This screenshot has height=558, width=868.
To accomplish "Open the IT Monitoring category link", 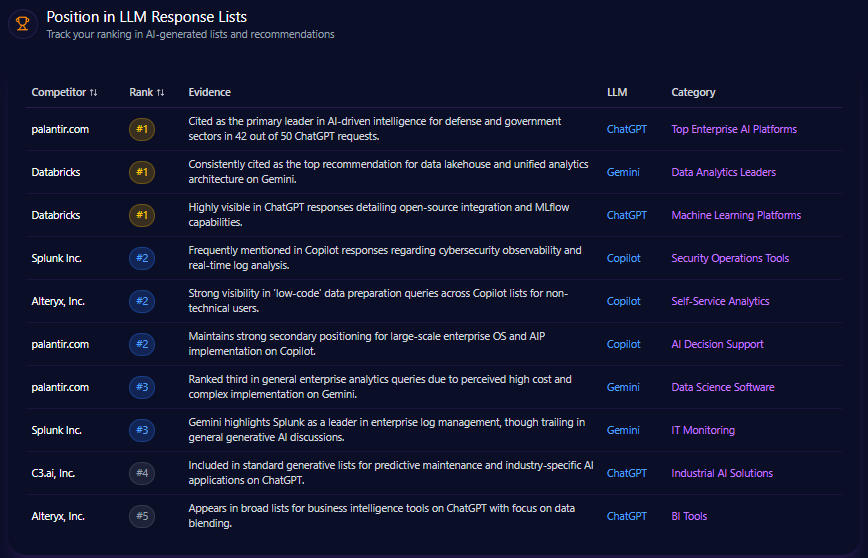I will click(703, 430).
